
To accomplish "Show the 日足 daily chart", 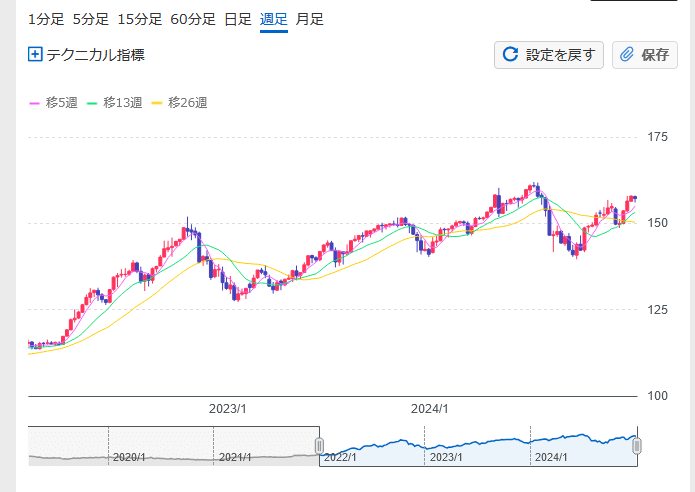I will pyautogui.click(x=238, y=20).
